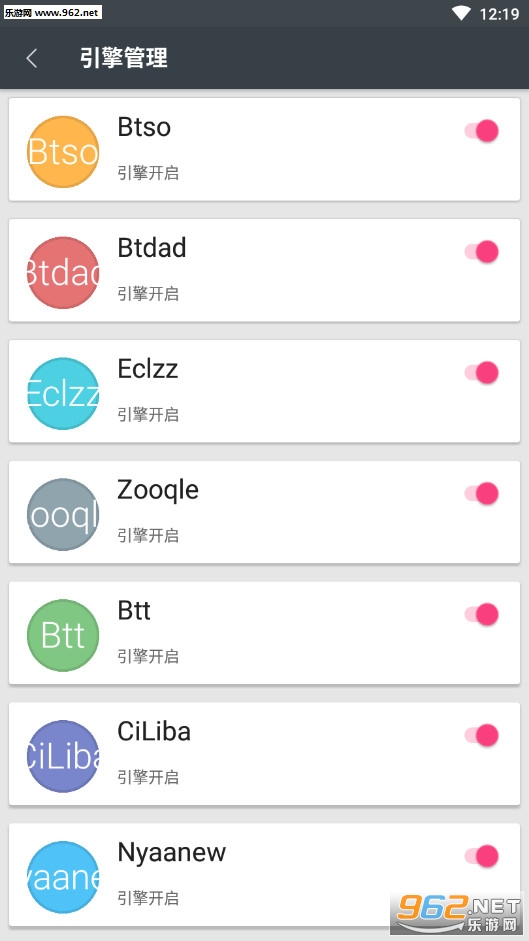The width and height of the screenshot is (529, 941).
Task: Click the 引擎管理 page title
Action: pos(124,58)
